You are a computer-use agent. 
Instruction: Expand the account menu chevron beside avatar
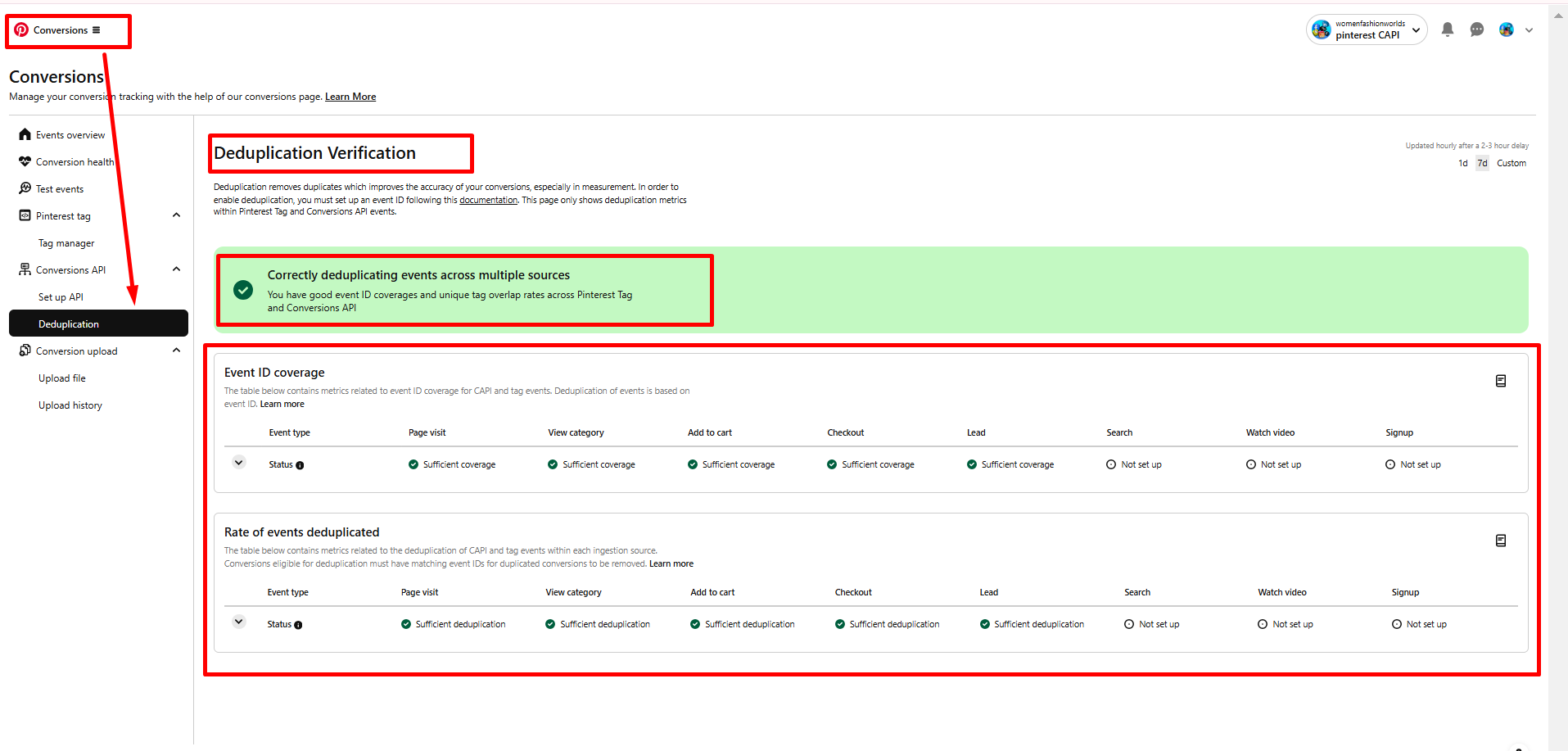(1529, 30)
